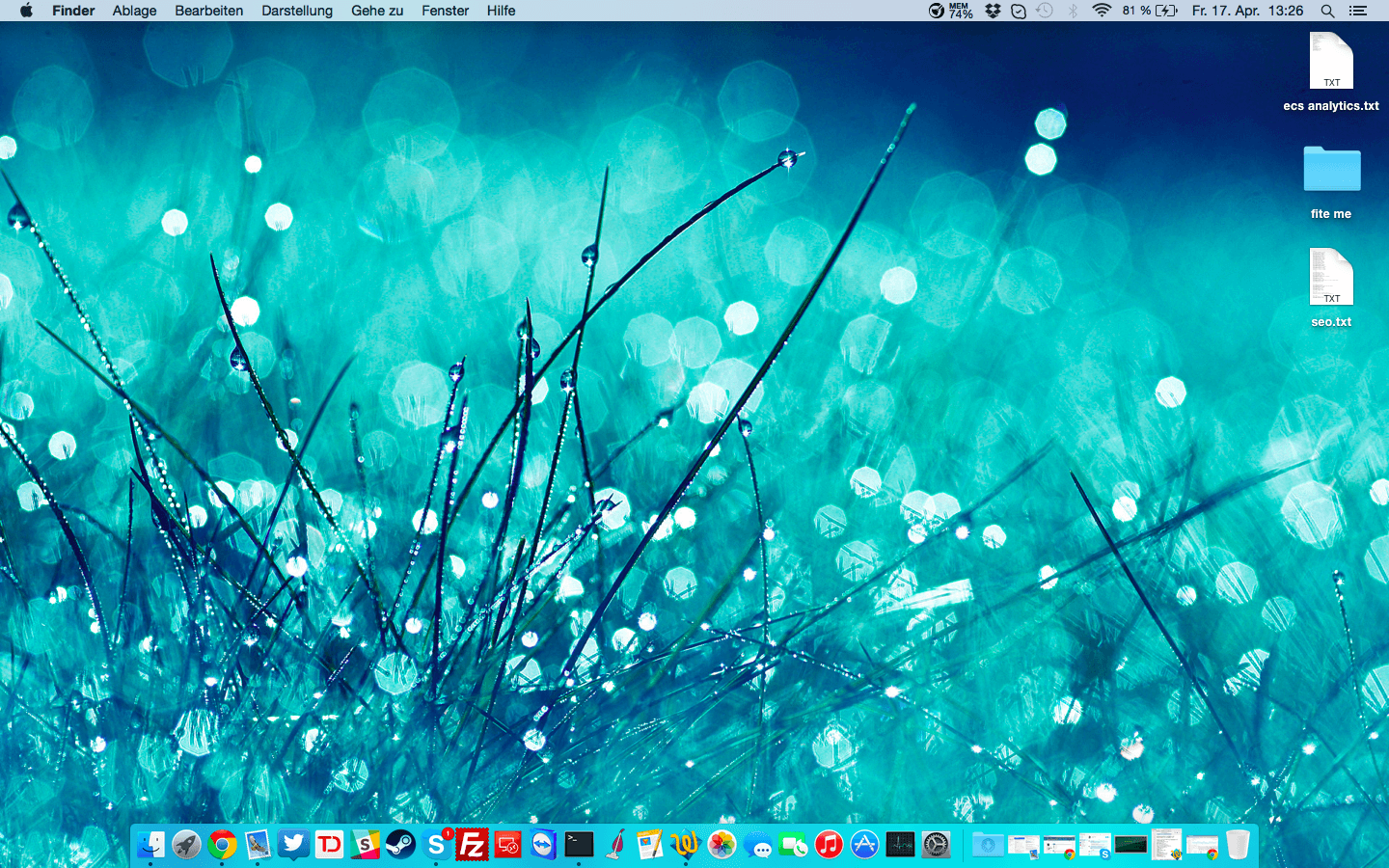Open System Preferences gear icon in dock
Viewport: 1389px width, 868px height.
pyautogui.click(x=936, y=846)
